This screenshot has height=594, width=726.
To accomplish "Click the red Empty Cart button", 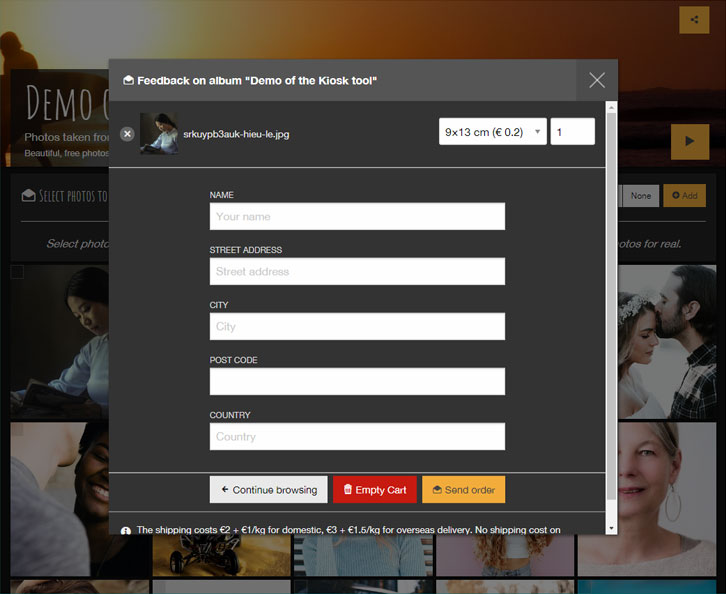I will pos(375,489).
